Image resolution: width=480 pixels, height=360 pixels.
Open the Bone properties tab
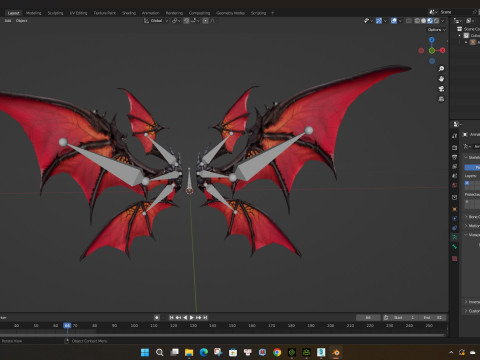455,247
